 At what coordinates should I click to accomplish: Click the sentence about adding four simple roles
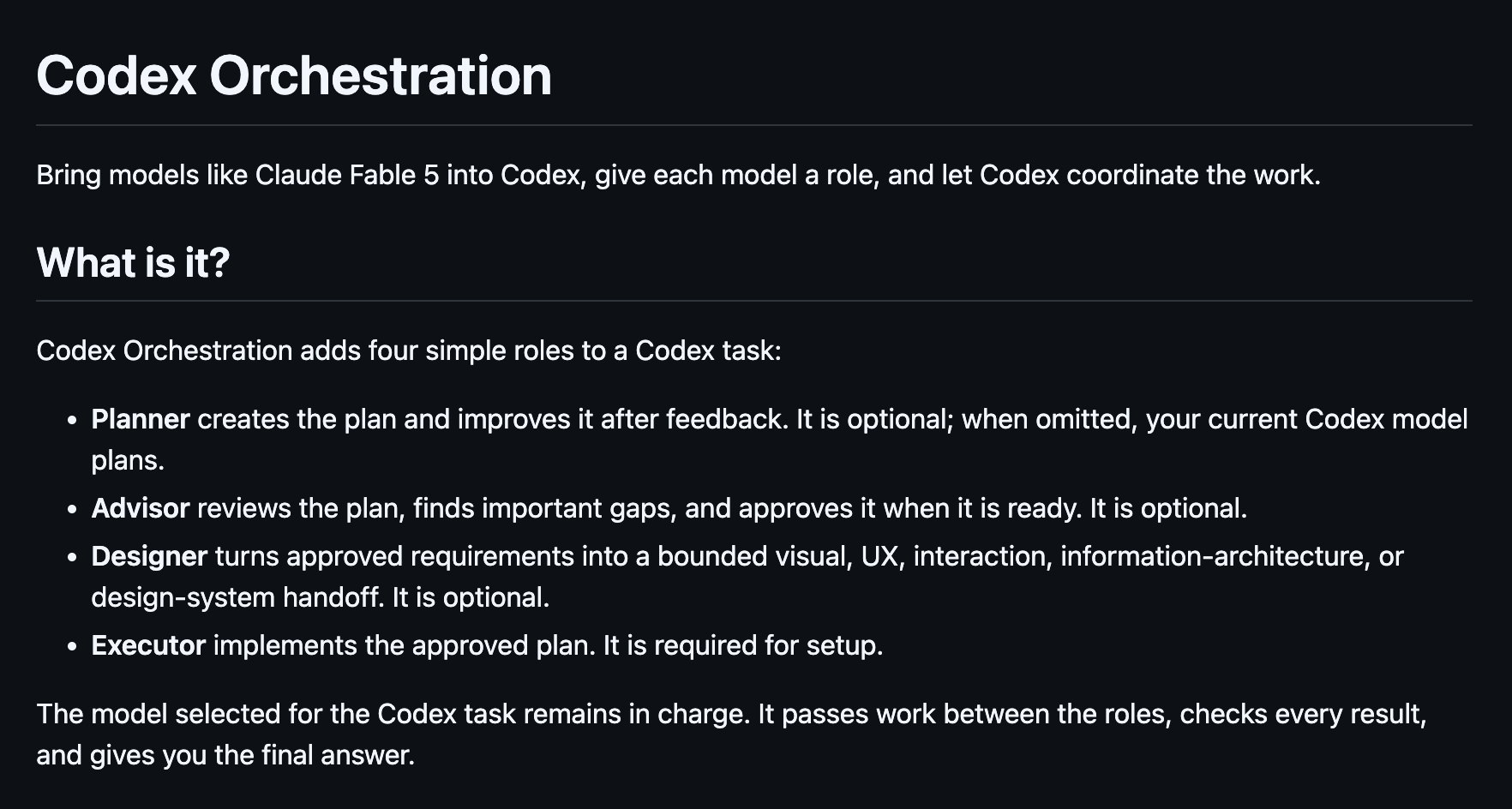click(x=409, y=351)
